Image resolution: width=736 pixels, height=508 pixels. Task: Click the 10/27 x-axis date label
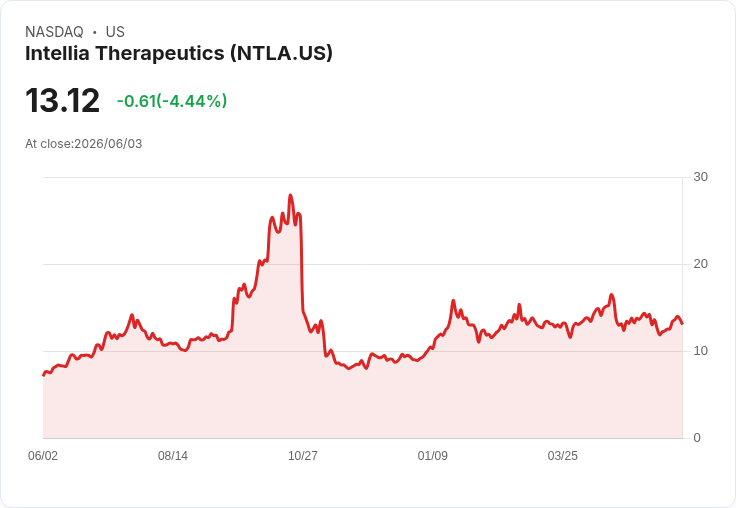(x=303, y=456)
